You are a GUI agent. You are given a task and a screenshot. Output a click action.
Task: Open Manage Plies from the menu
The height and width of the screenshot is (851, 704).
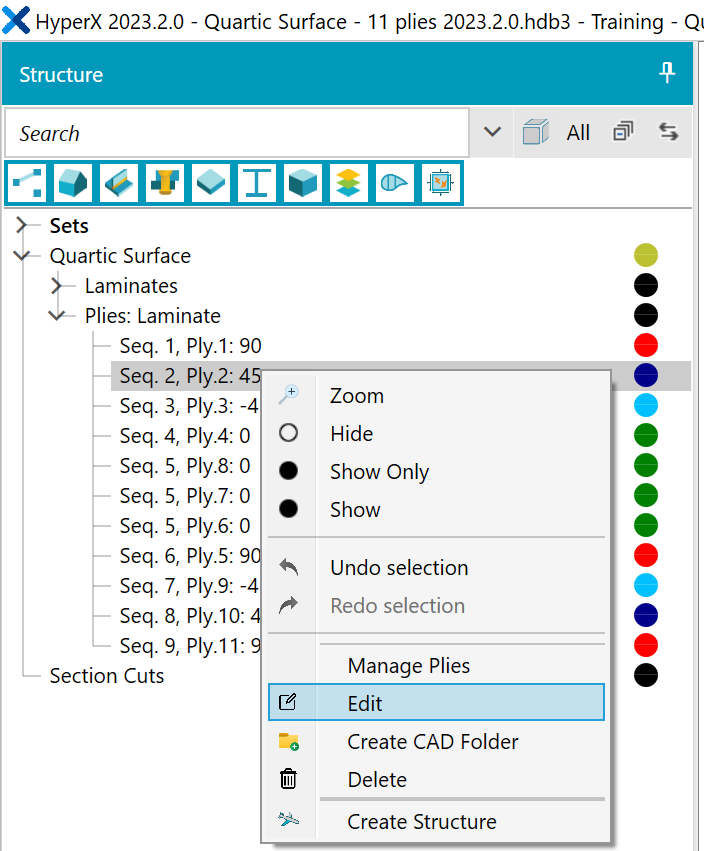click(409, 665)
